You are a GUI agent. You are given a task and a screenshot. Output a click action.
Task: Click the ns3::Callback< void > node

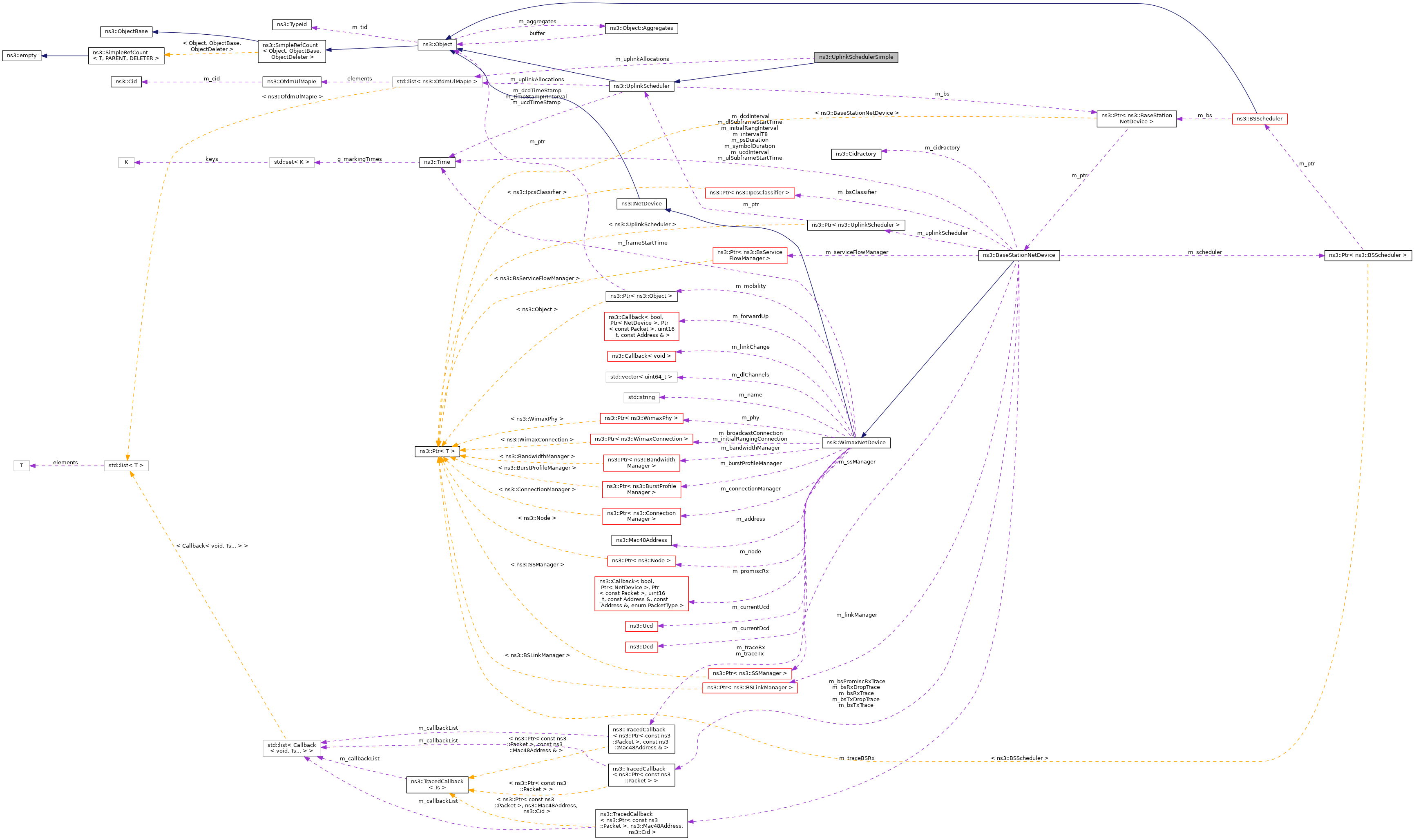click(641, 356)
